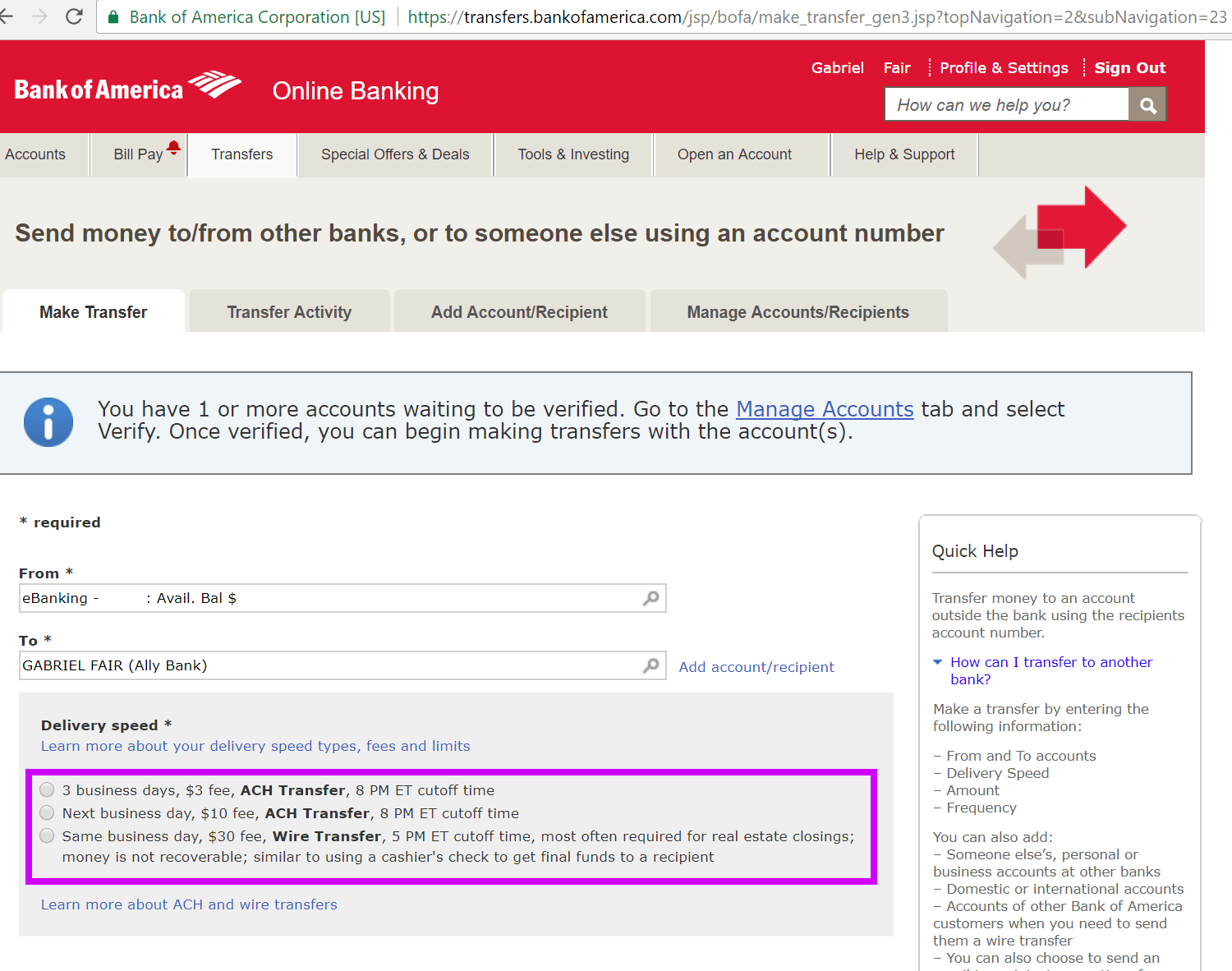Click the 'How can we help you?' search box

tap(1007, 105)
